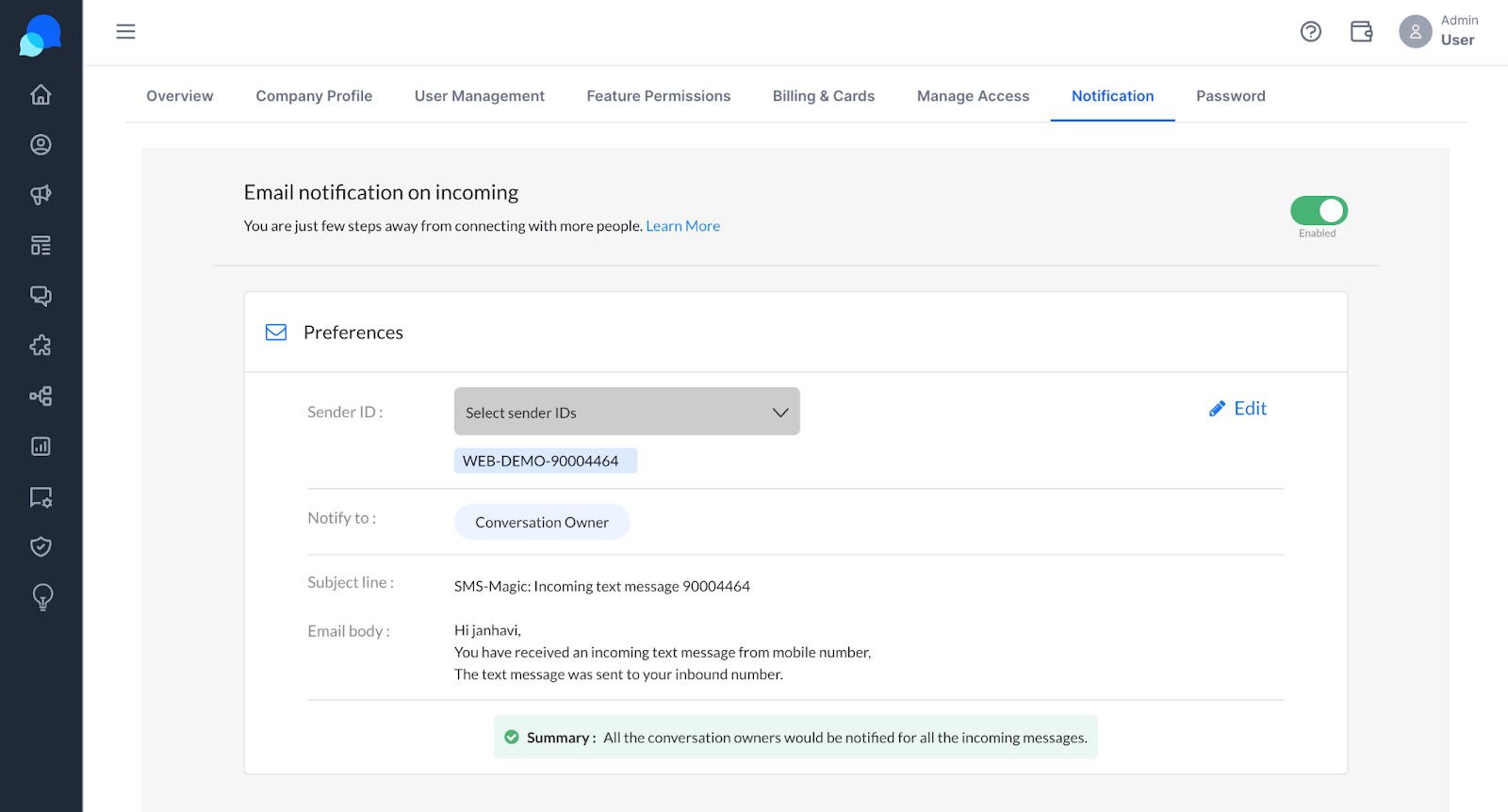Image resolution: width=1508 pixels, height=812 pixels.
Task: Open the campaigns megaphone icon
Action: point(41,195)
